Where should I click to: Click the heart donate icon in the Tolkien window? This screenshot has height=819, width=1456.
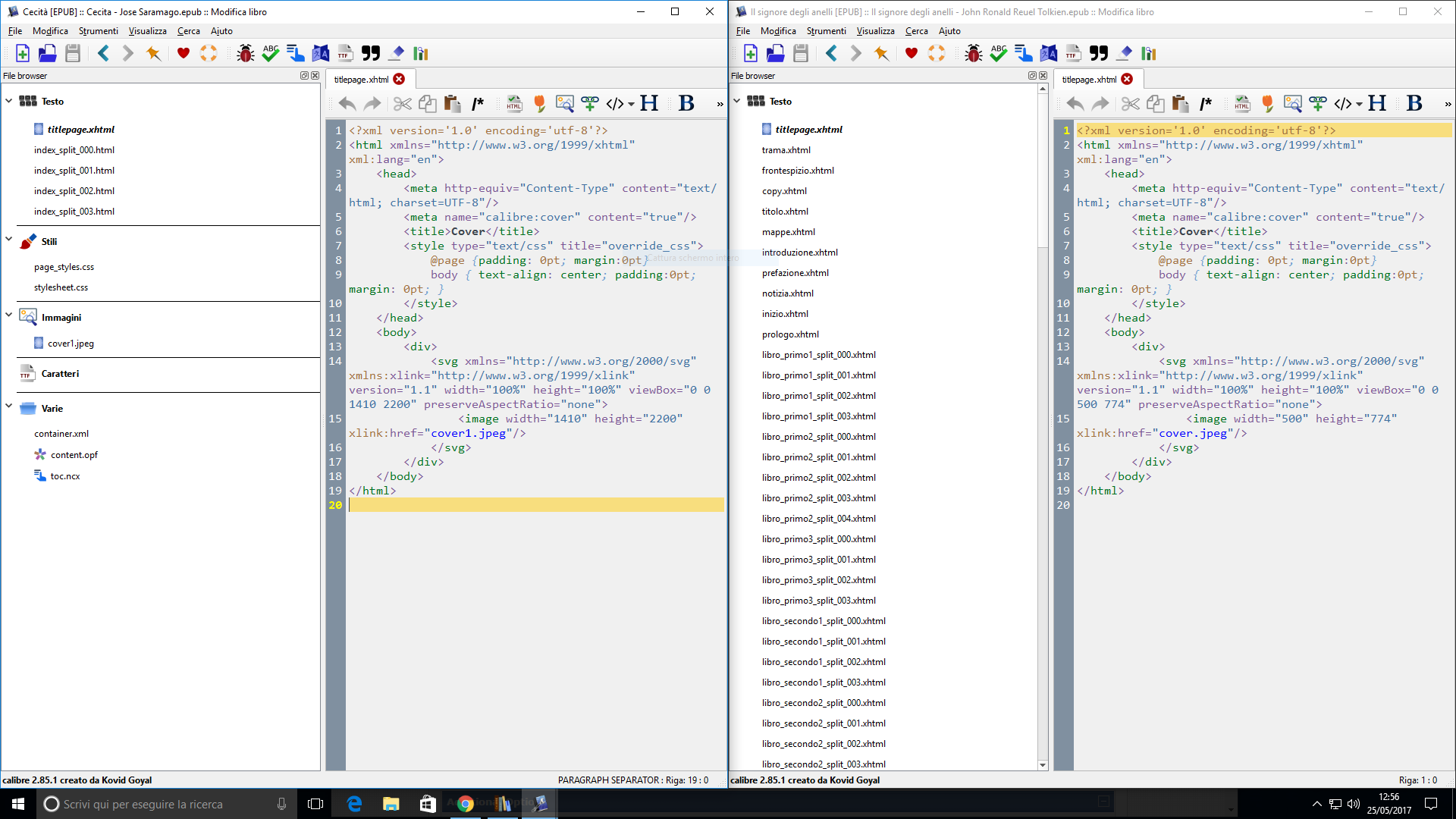pos(911,53)
